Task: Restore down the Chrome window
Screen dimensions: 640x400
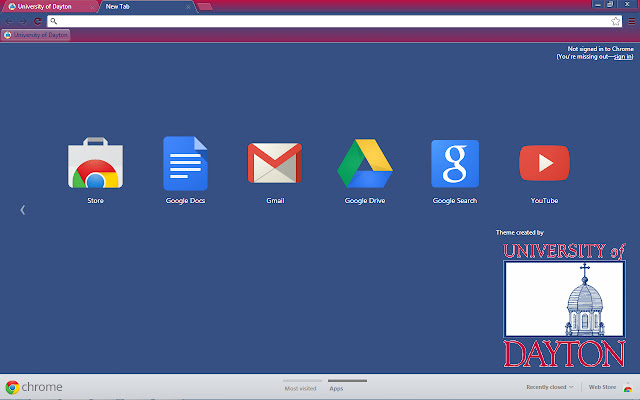Action: pos(610,4)
